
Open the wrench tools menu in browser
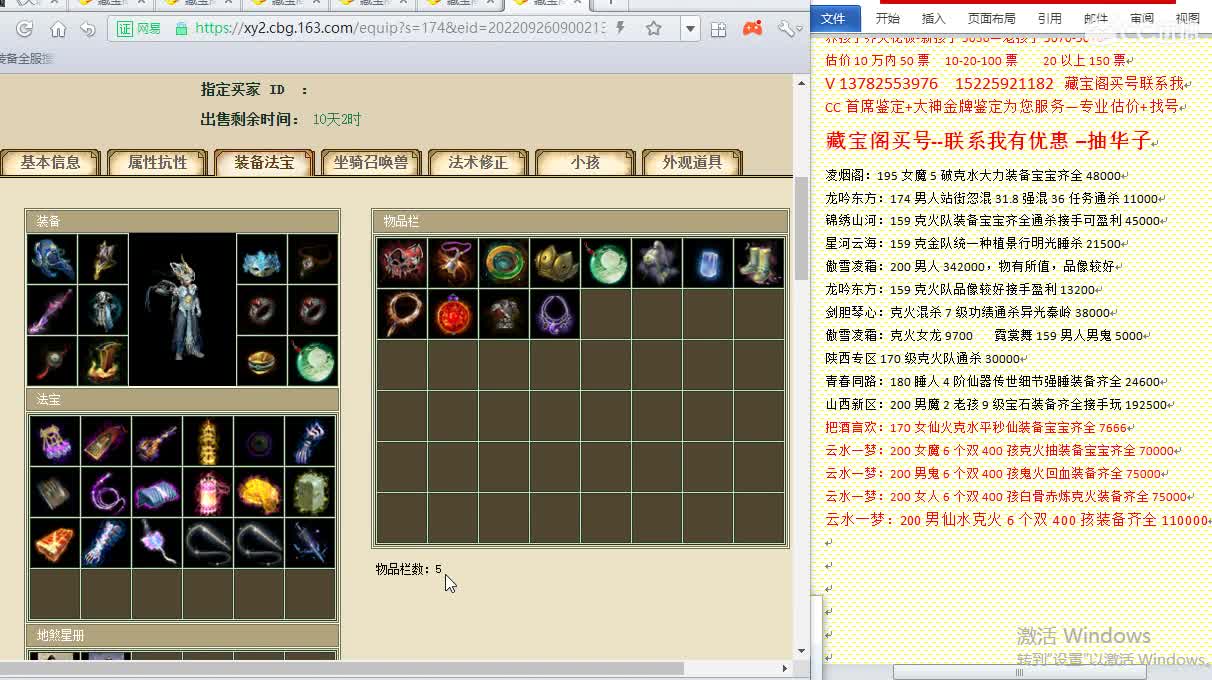[x=787, y=29]
